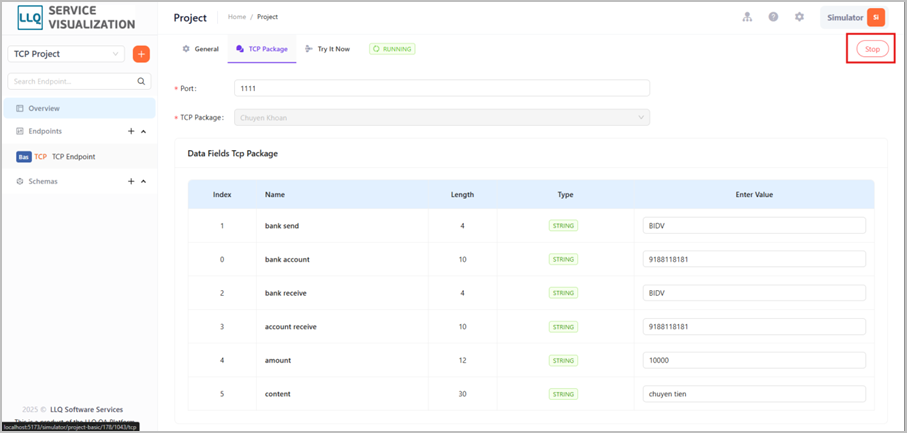Open the Try It Now tab
Screen dimensions: 907x433
[x=327, y=49]
